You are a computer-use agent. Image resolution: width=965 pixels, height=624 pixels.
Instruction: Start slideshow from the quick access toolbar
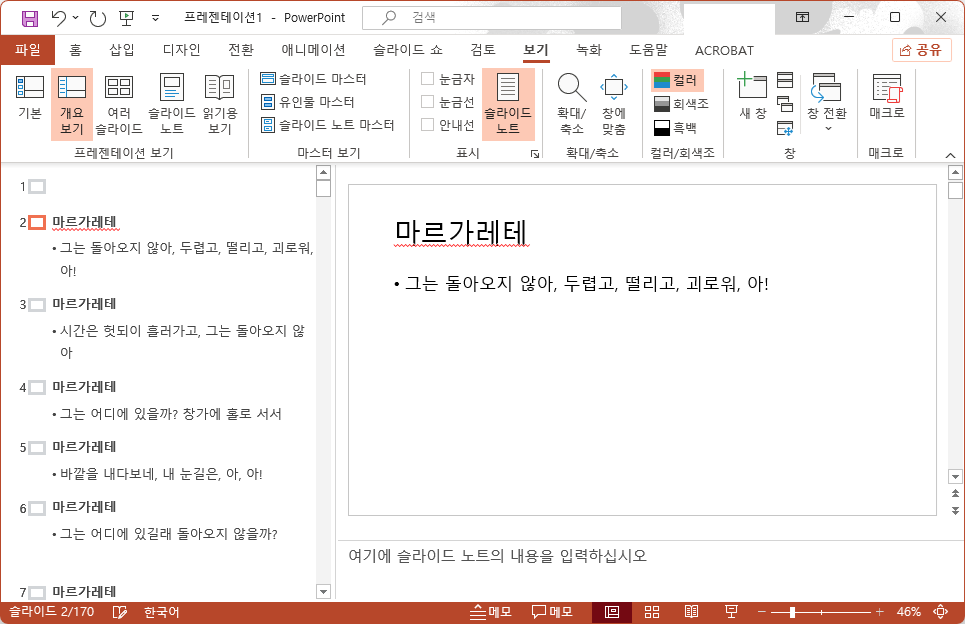pos(127,18)
